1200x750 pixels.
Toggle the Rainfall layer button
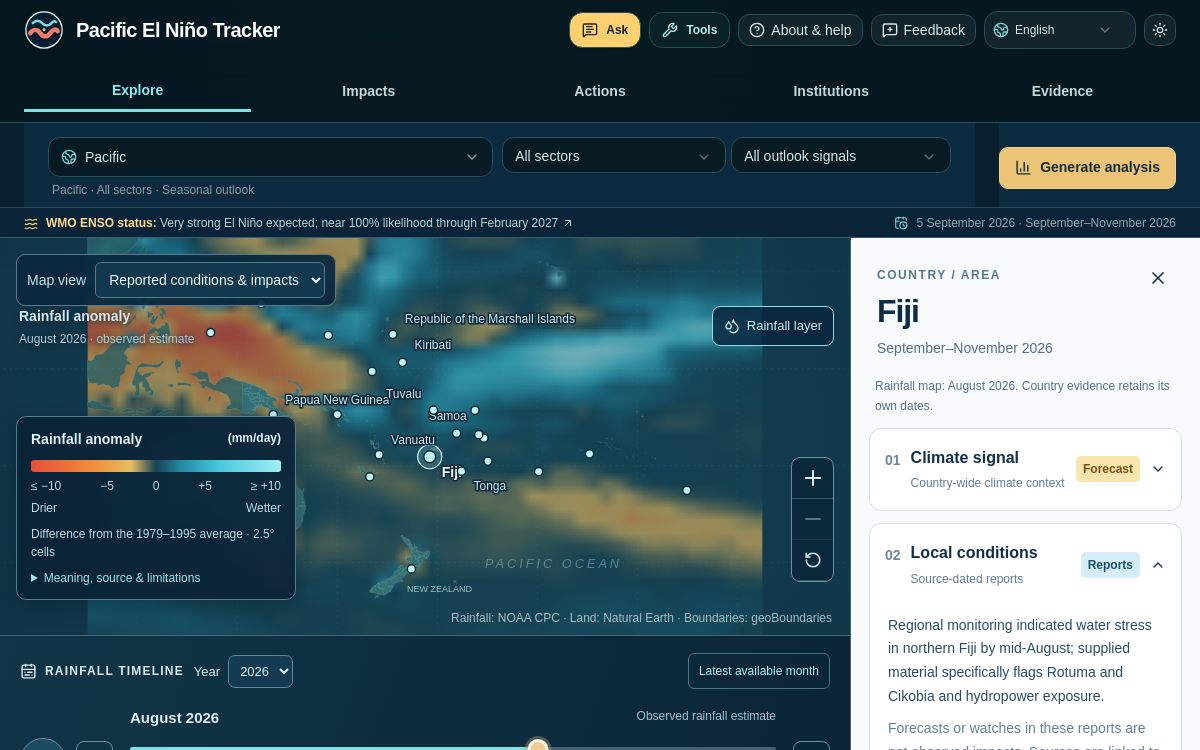(773, 326)
